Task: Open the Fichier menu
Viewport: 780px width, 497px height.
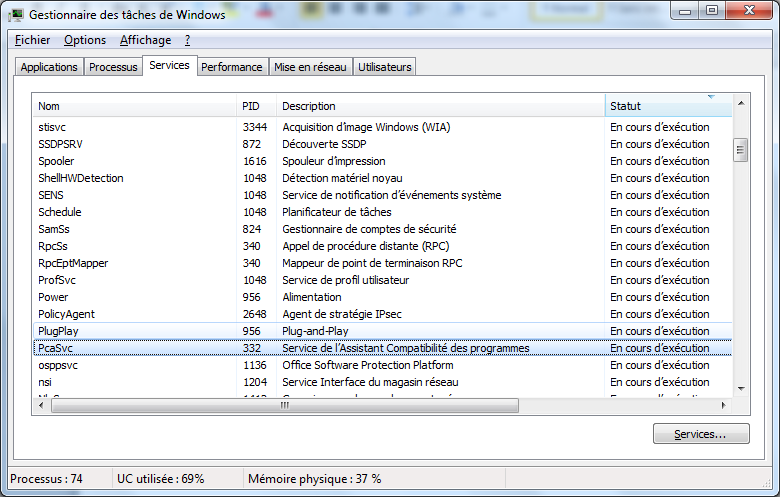Action: point(32,40)
